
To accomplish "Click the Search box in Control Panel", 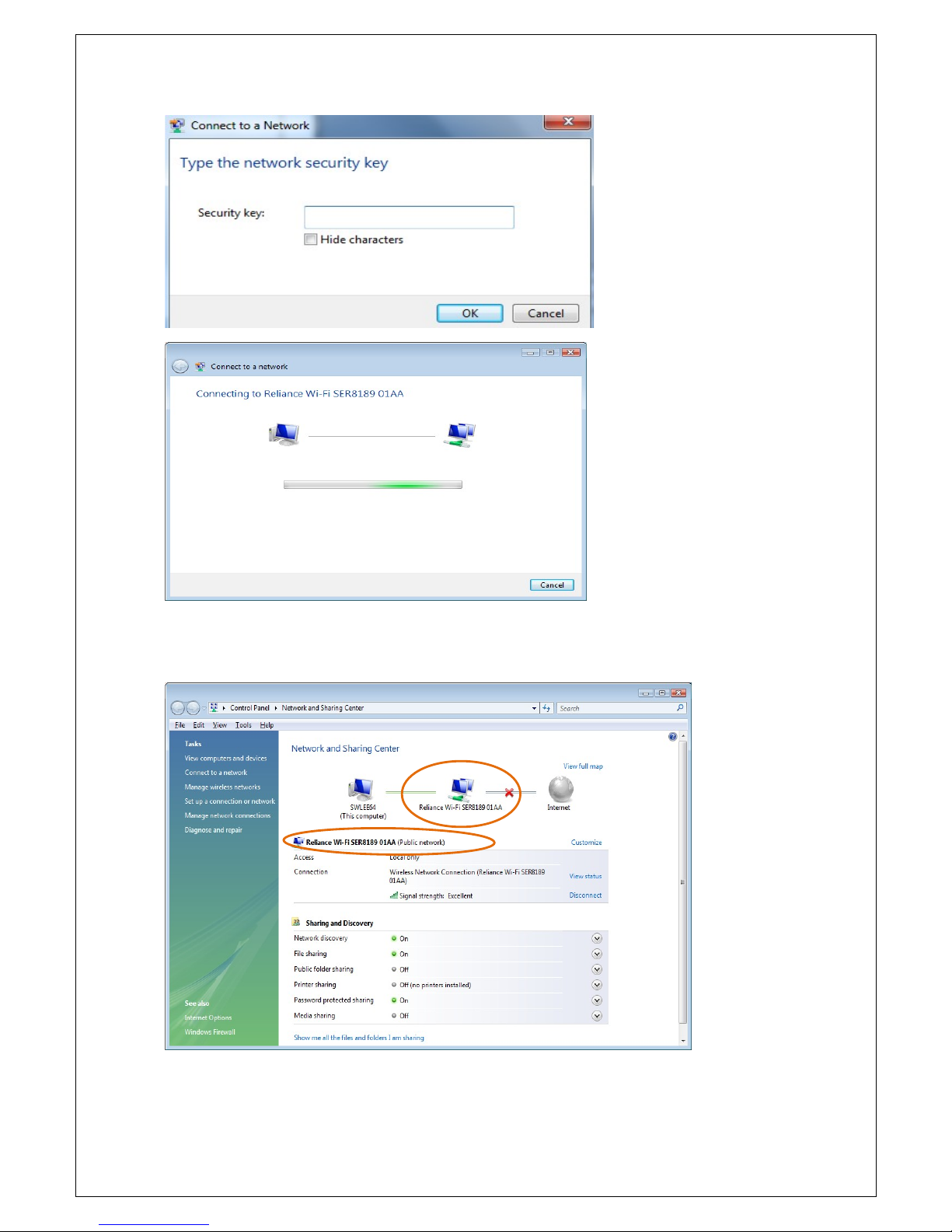I will click(x=615, y=708).
